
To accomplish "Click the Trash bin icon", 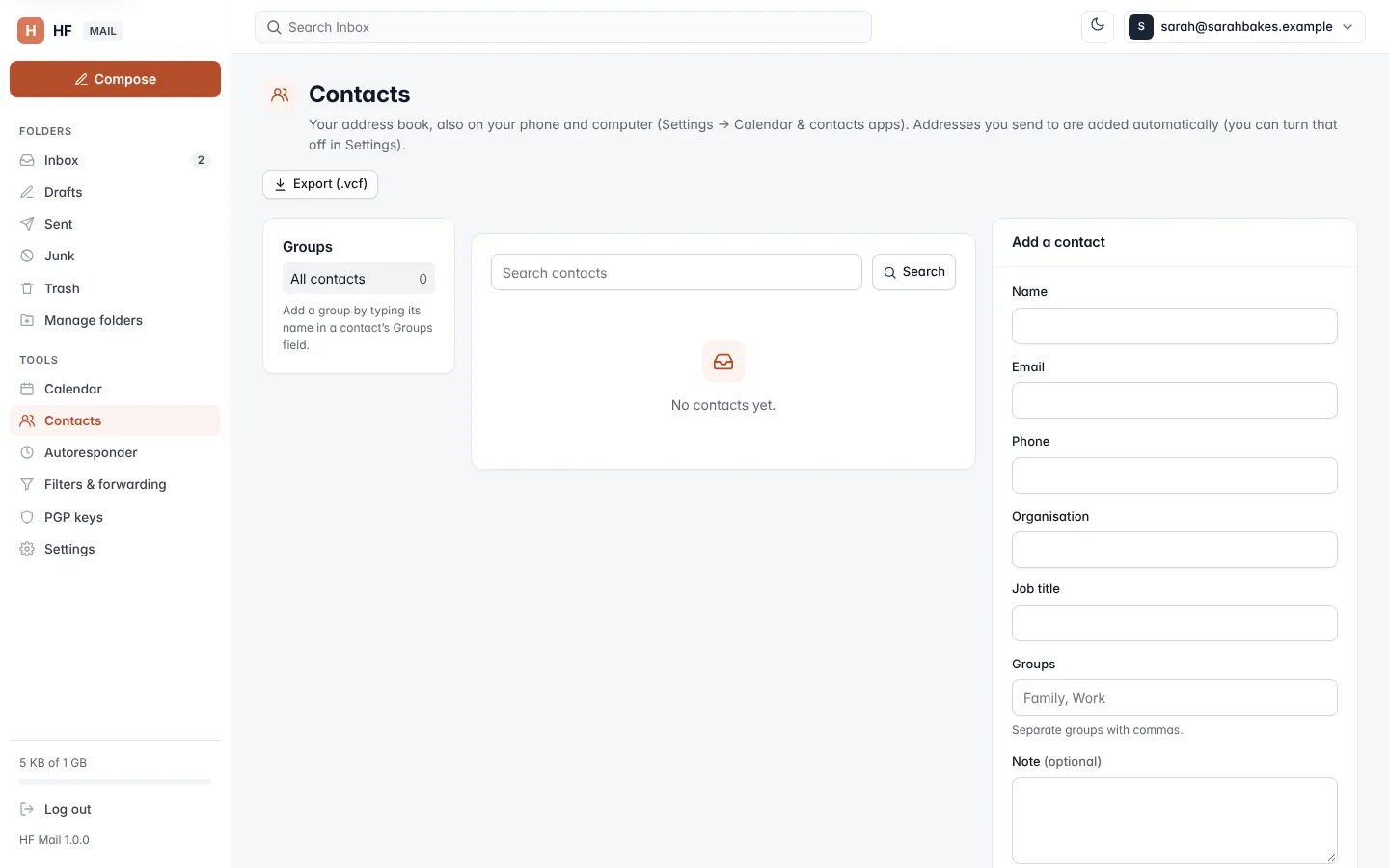I will [x=27, y=288].
